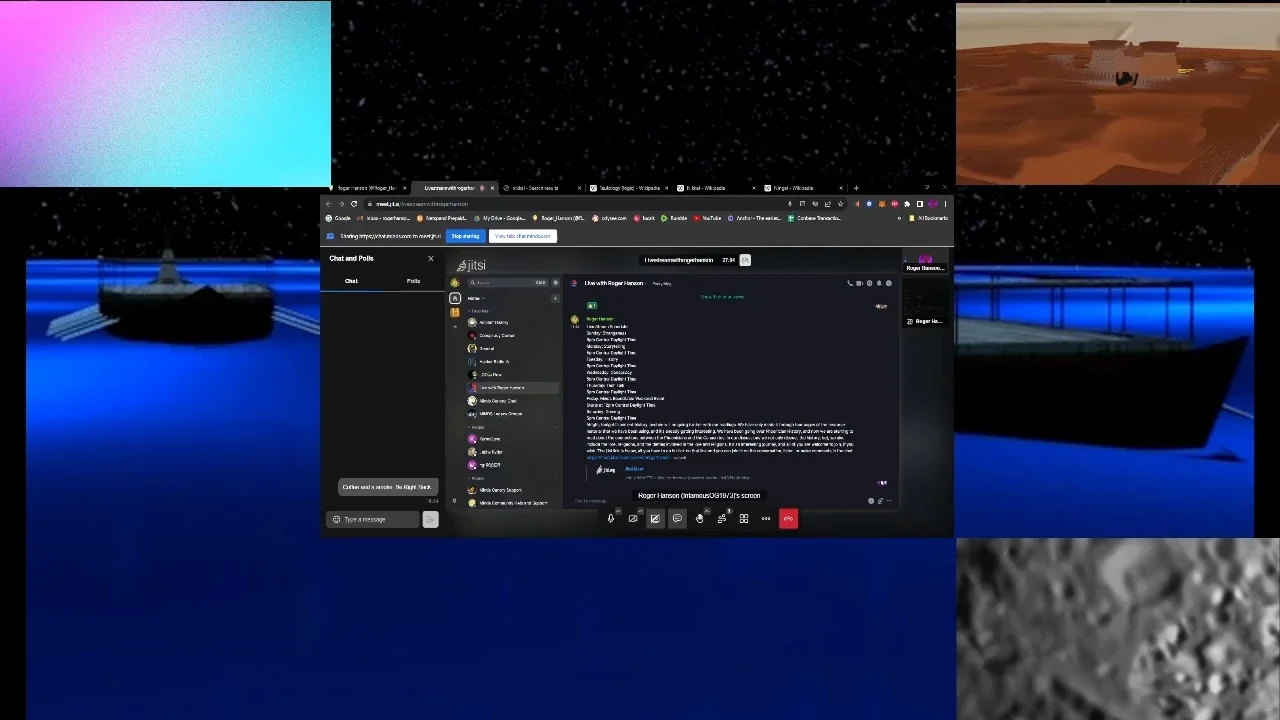Open the more actions ellipsis menu

[x=766, y=519]
